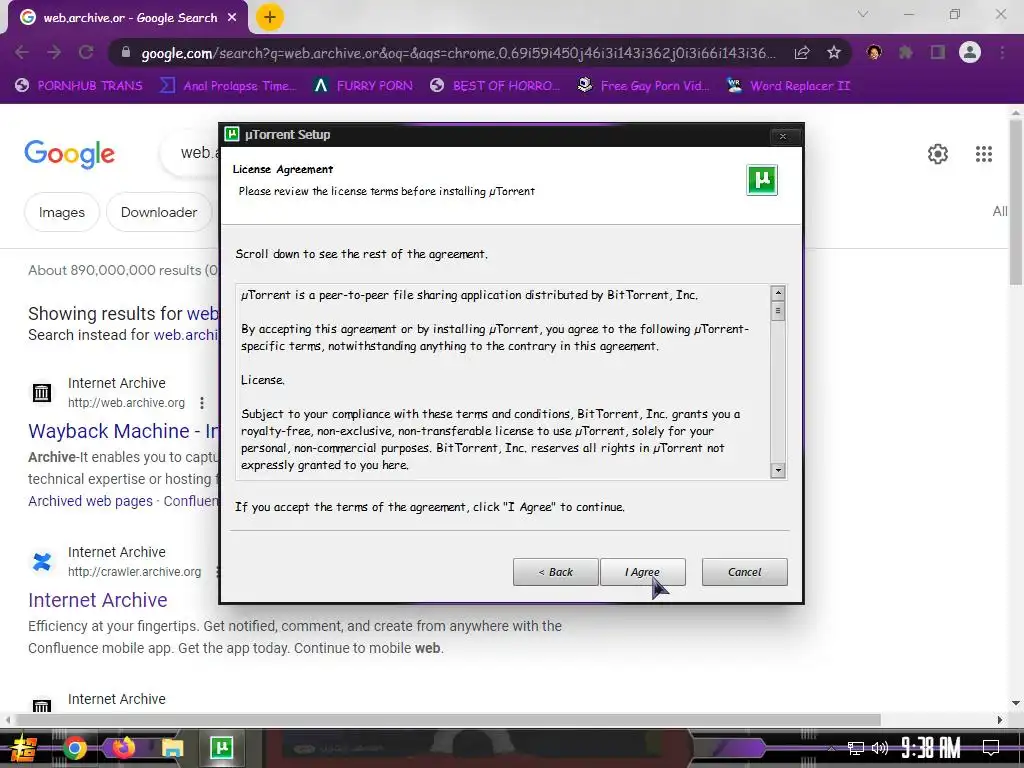This screenshot has height=768, width=1024.
Task: Click I Agree in µTorrent Setup
Action: coord(643,572)
